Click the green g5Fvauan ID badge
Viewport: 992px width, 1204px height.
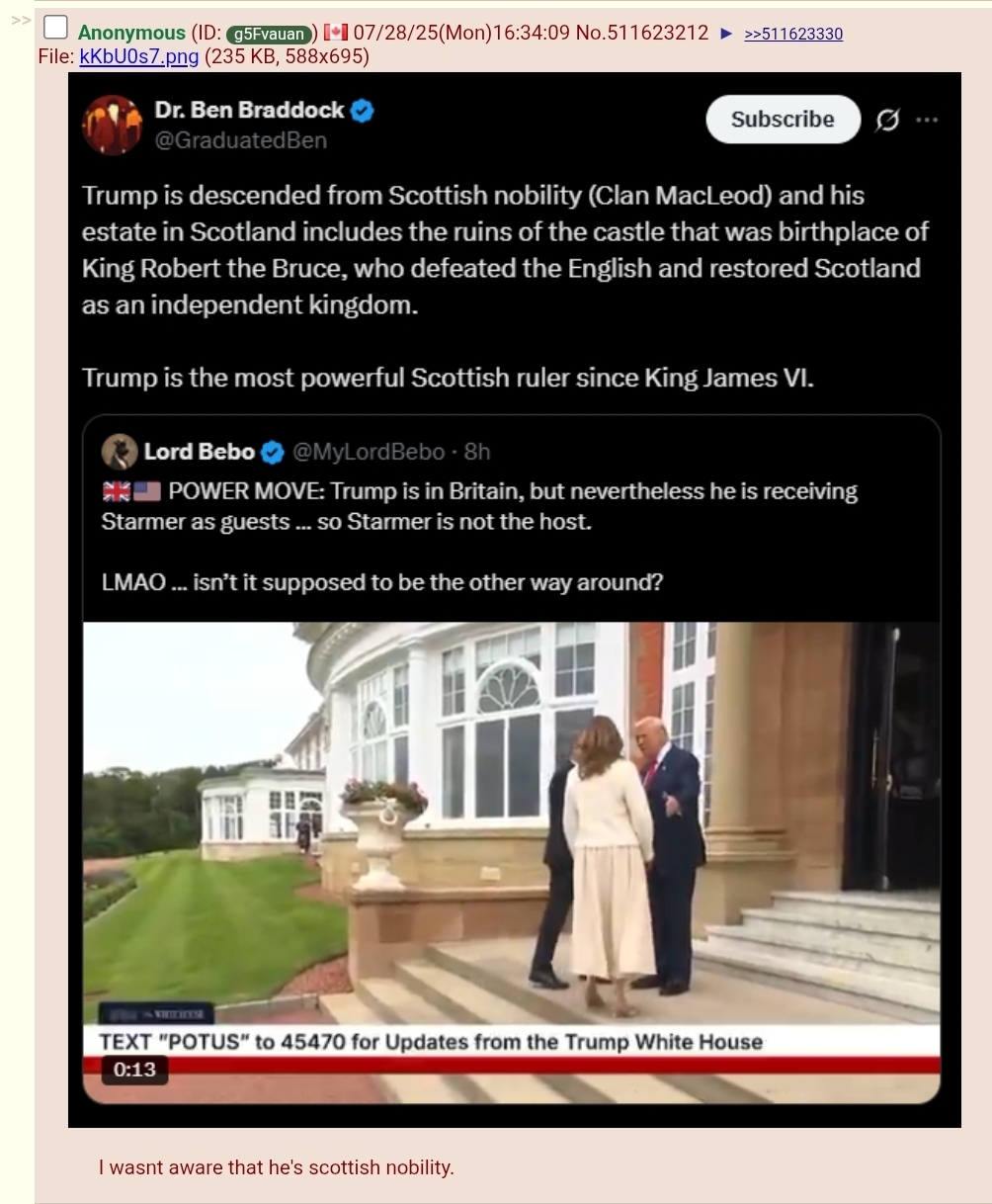pyautogui.click(x=270, y=34)
